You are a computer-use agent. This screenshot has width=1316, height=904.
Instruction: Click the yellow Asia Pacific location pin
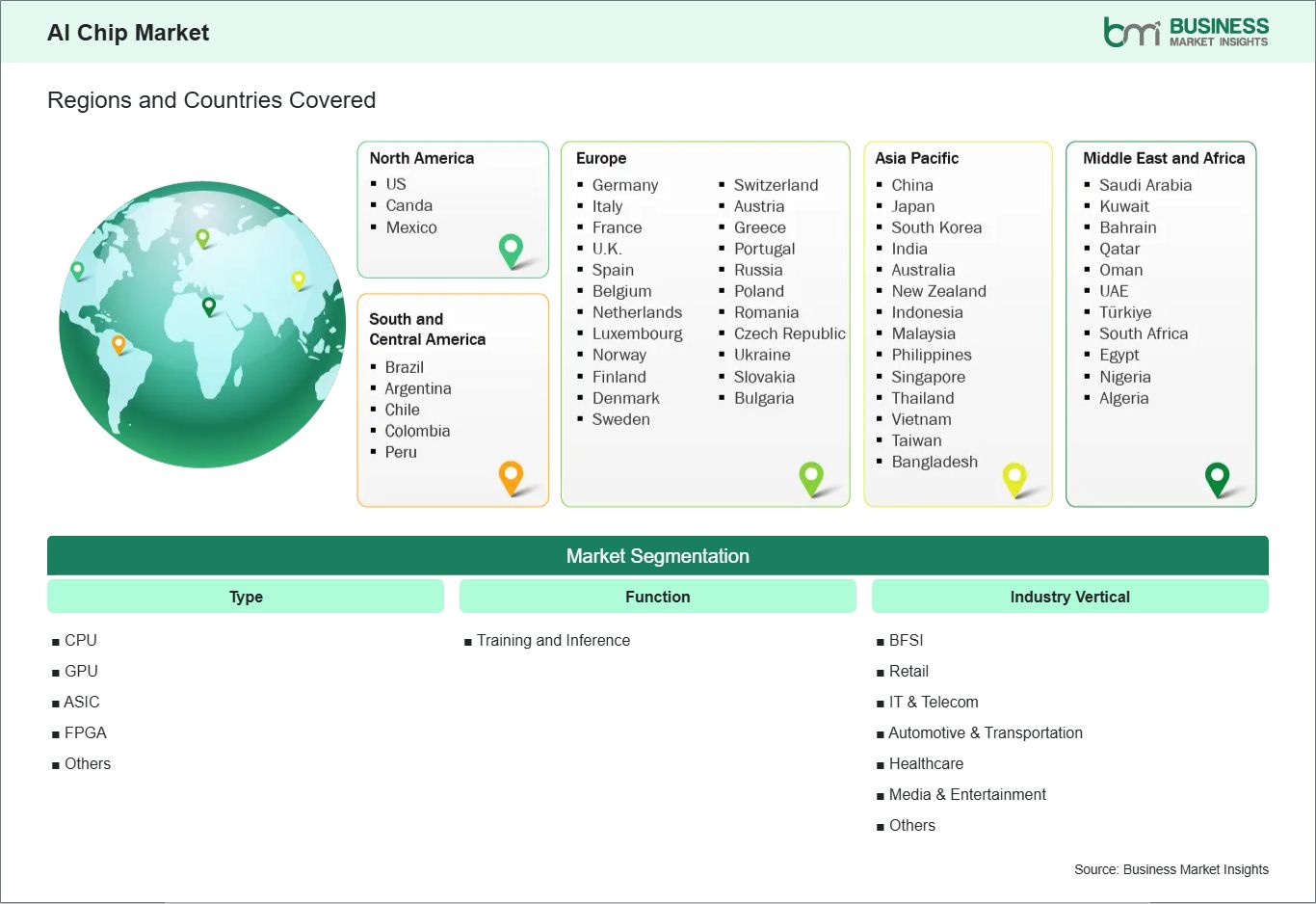tap(1014, 478)
